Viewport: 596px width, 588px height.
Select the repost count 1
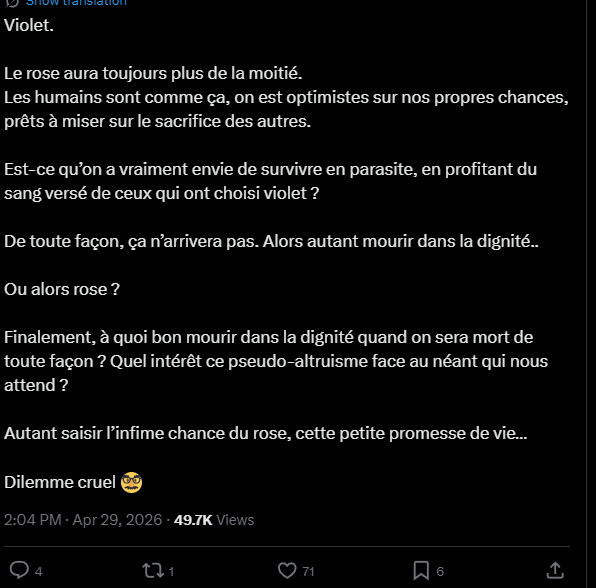[x=171, y=571]
